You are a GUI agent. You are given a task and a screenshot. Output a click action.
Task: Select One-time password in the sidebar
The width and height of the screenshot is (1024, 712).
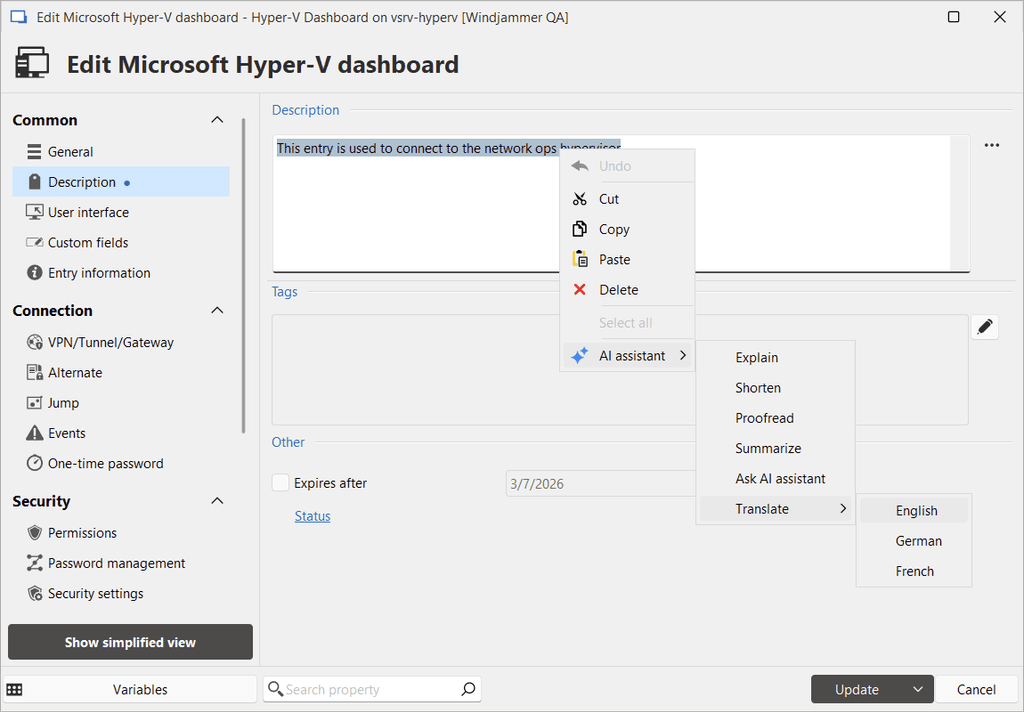click(x=105, y=463)
